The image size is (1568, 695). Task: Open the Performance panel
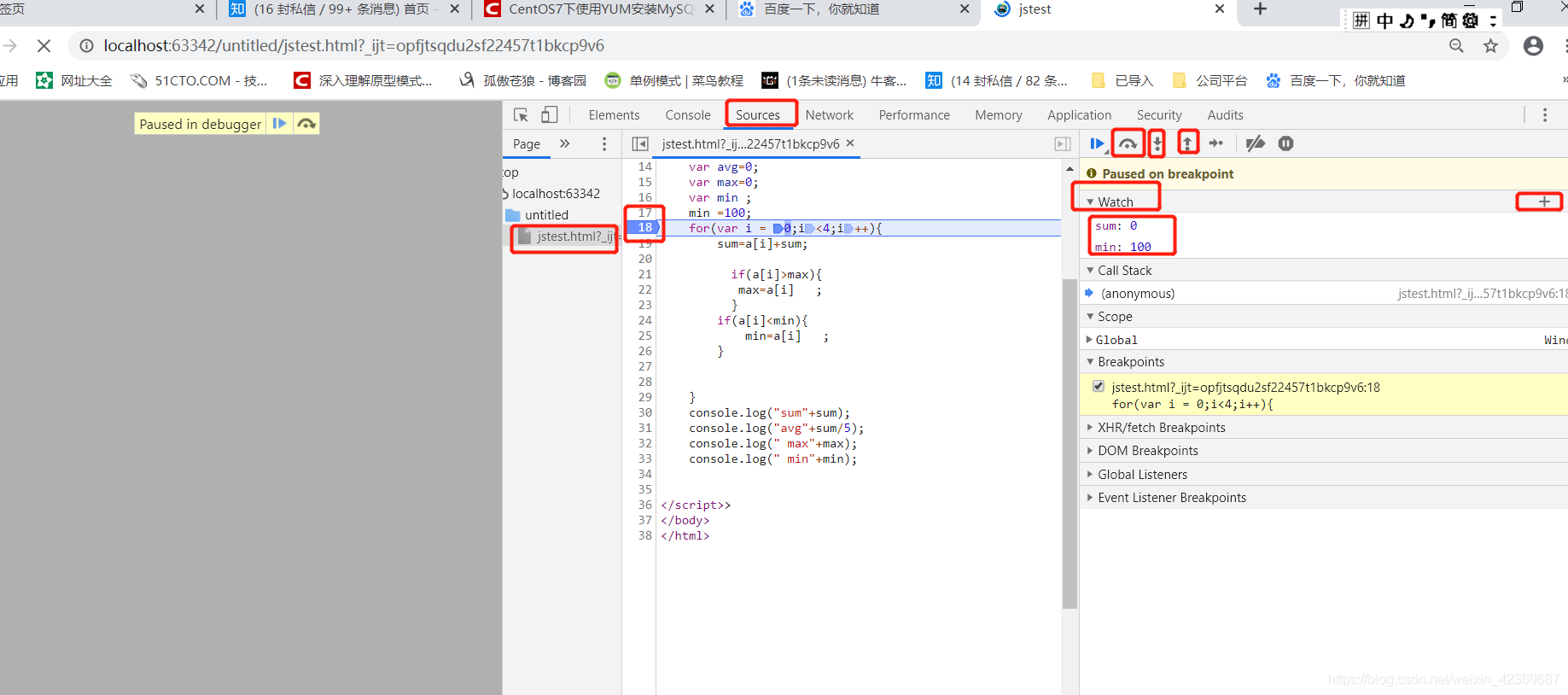pos(914,114)
